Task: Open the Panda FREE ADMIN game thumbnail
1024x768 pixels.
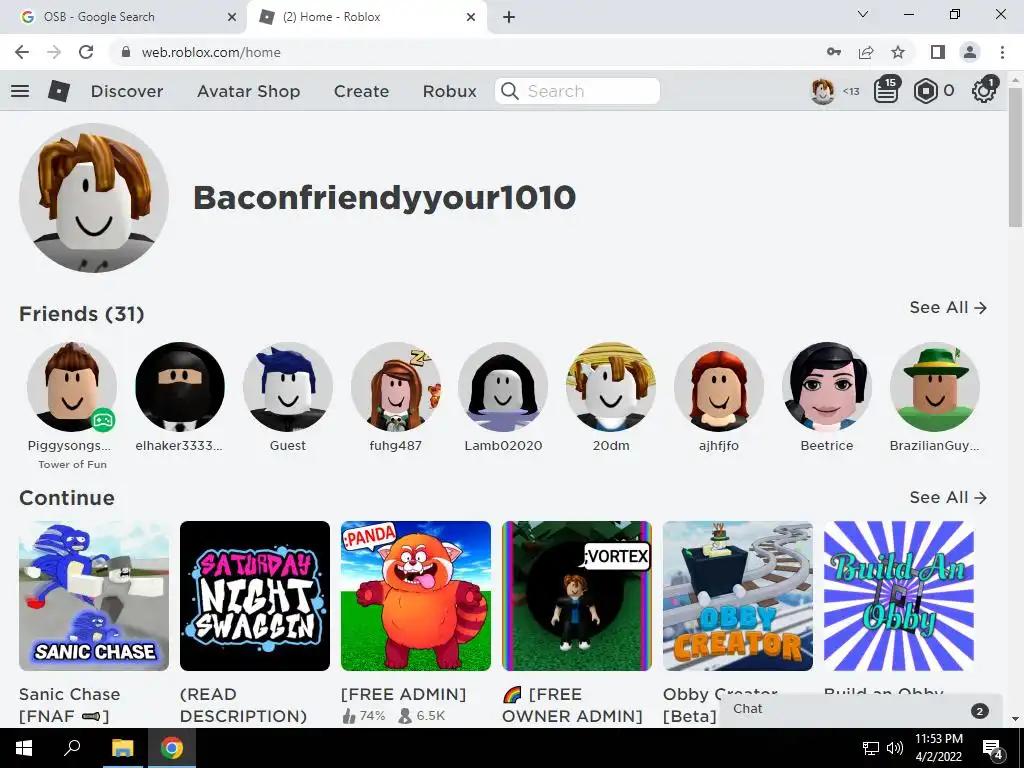Action: tap(416, 596)
